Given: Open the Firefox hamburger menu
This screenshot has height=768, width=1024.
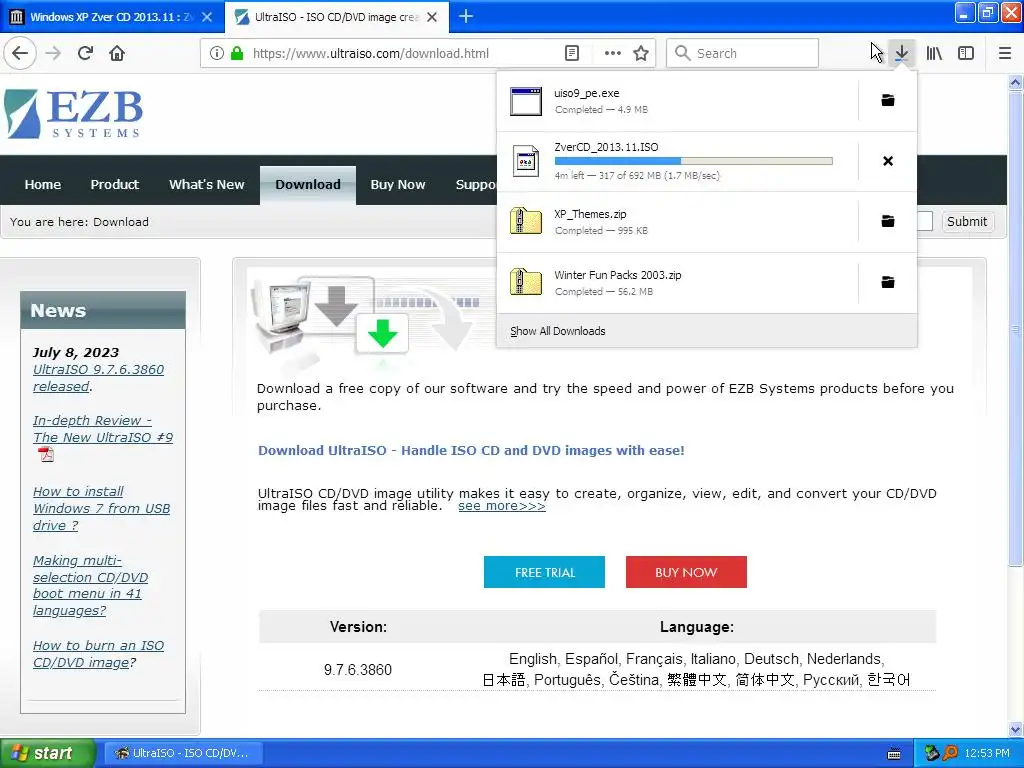Looking at the screenshot, I should [x=1005, y=53].
